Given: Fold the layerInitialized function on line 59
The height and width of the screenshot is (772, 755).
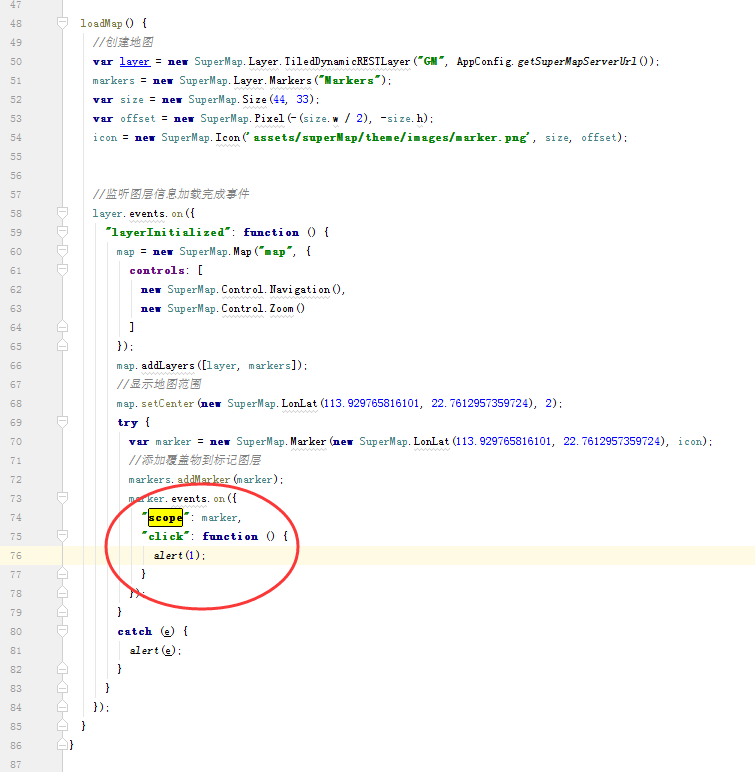Looking at the screenshot, I should pos(62,231).
